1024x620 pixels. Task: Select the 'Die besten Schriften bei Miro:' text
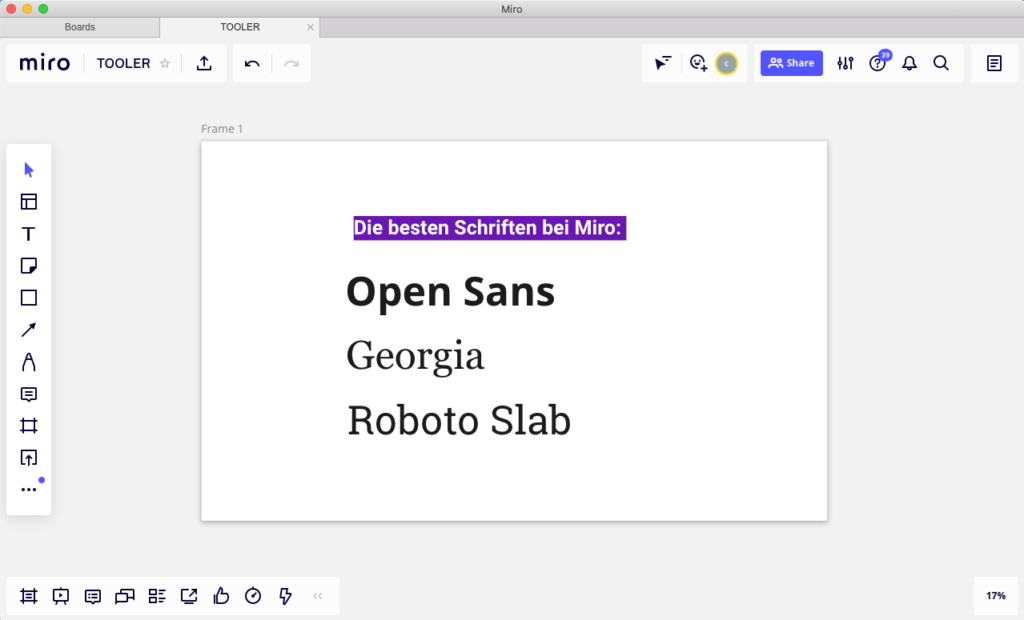point(490,228)
